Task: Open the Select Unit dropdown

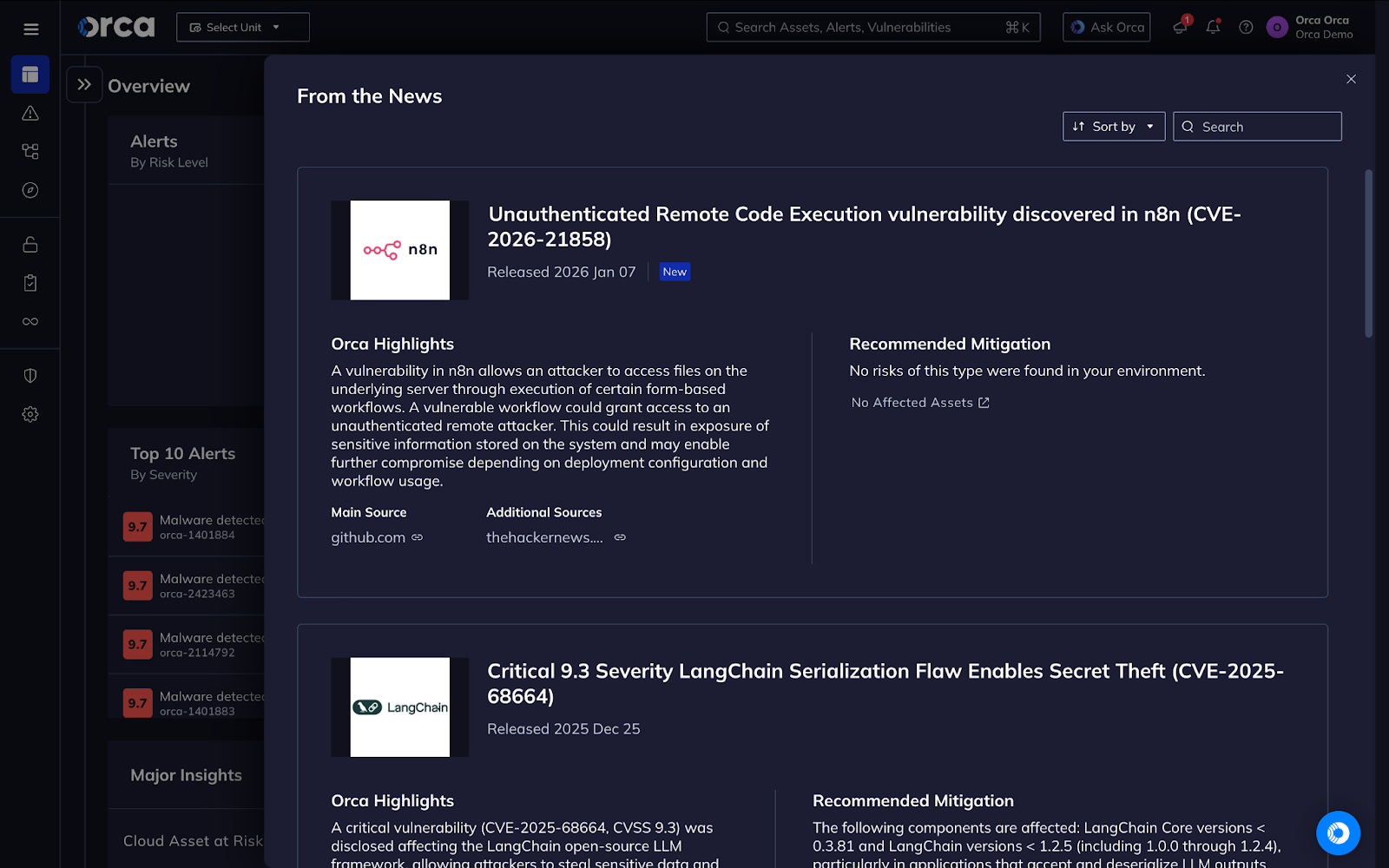Action: (242, 27)
